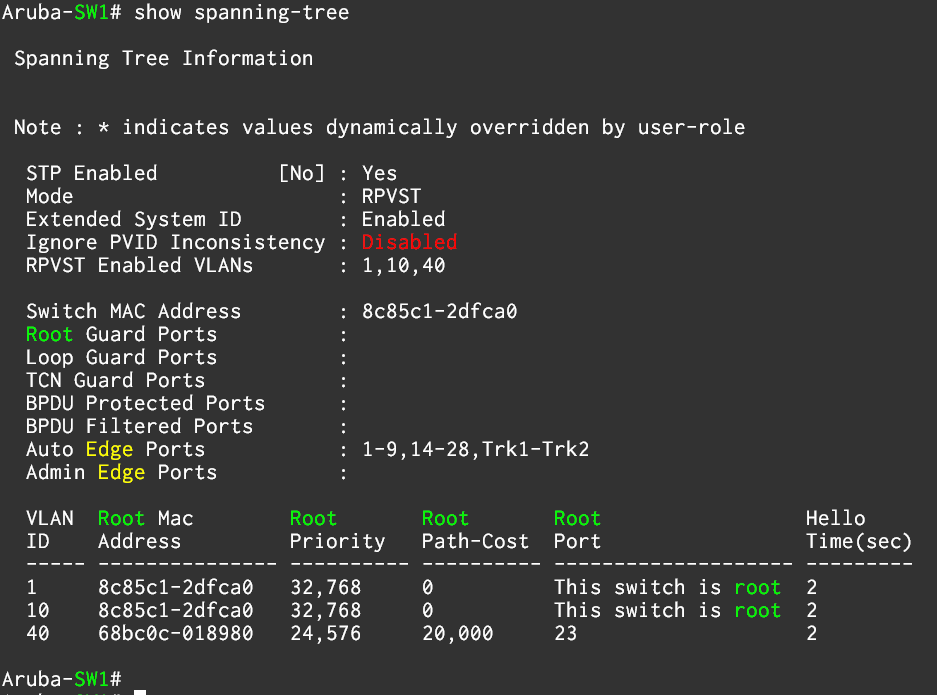This screenshot has width=937, height=695.
Task: Click the 'show spanning-tree' command text
Action: tap(241, 13)
